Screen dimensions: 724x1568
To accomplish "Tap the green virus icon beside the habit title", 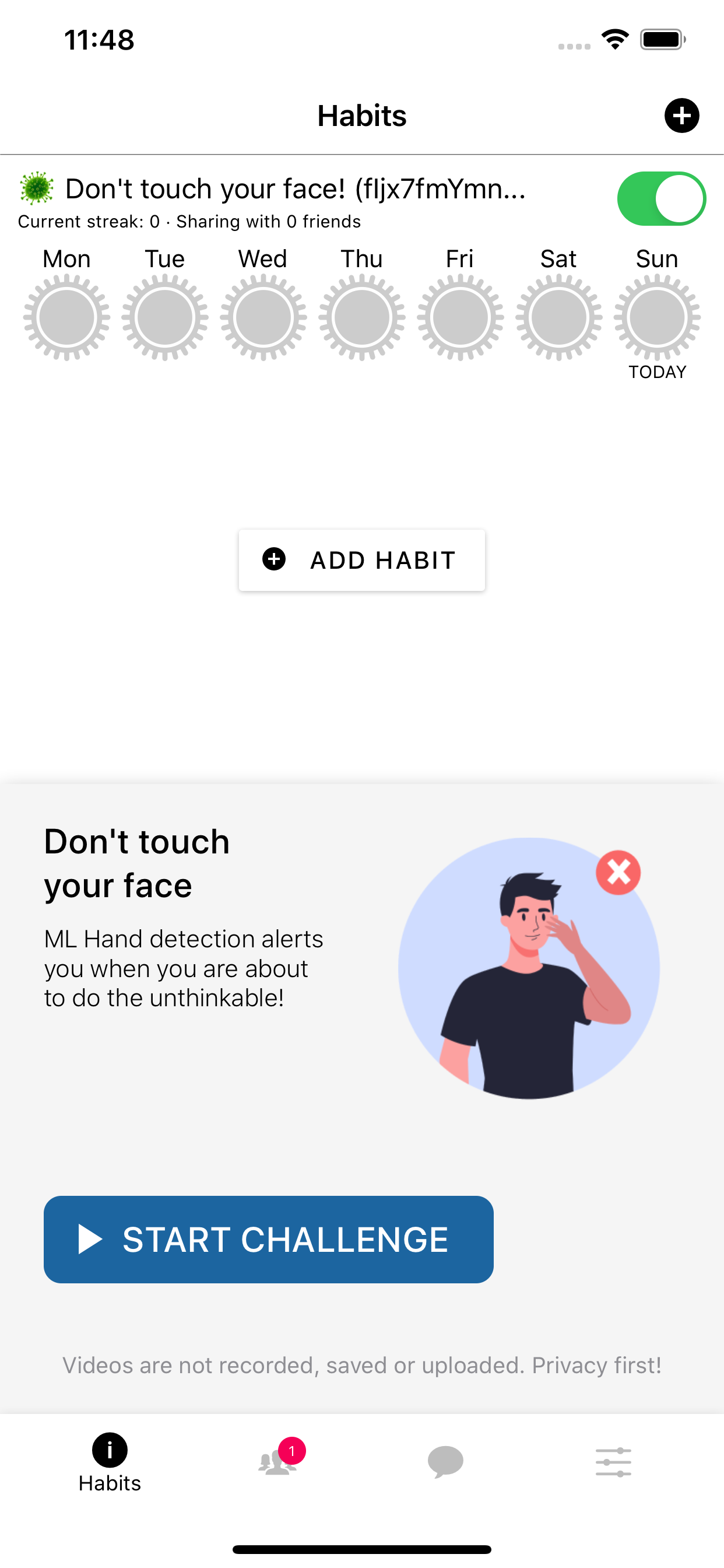I will point(37,188).
